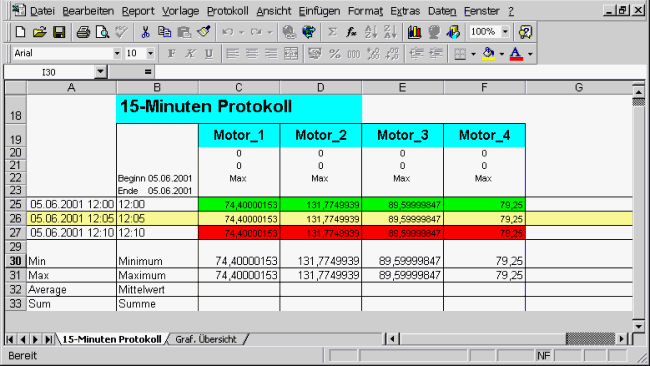Open the Name Box dropdown arrow
Image resolution: width=650 pixels, height=366 pixels.
100,72
